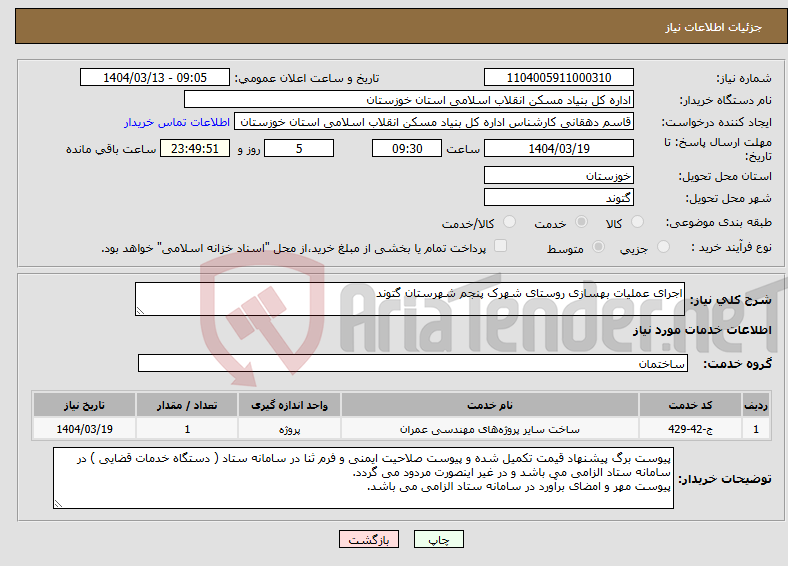788x566 pixels.
Task: Click service name ساخت سایر پروژه‌های مهندسی عمران
Action: click(x=490, y=429)
